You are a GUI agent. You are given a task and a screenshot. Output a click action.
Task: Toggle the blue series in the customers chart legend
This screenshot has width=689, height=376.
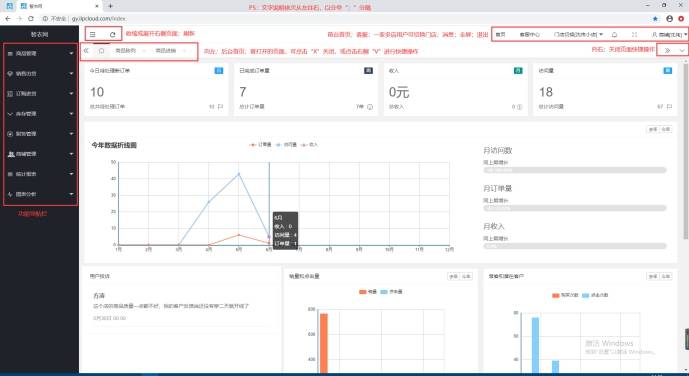pos(595,295)
